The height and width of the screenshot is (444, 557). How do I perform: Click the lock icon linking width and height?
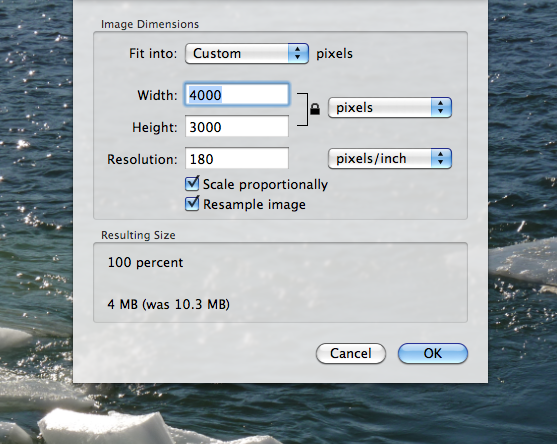pos(315,109)
